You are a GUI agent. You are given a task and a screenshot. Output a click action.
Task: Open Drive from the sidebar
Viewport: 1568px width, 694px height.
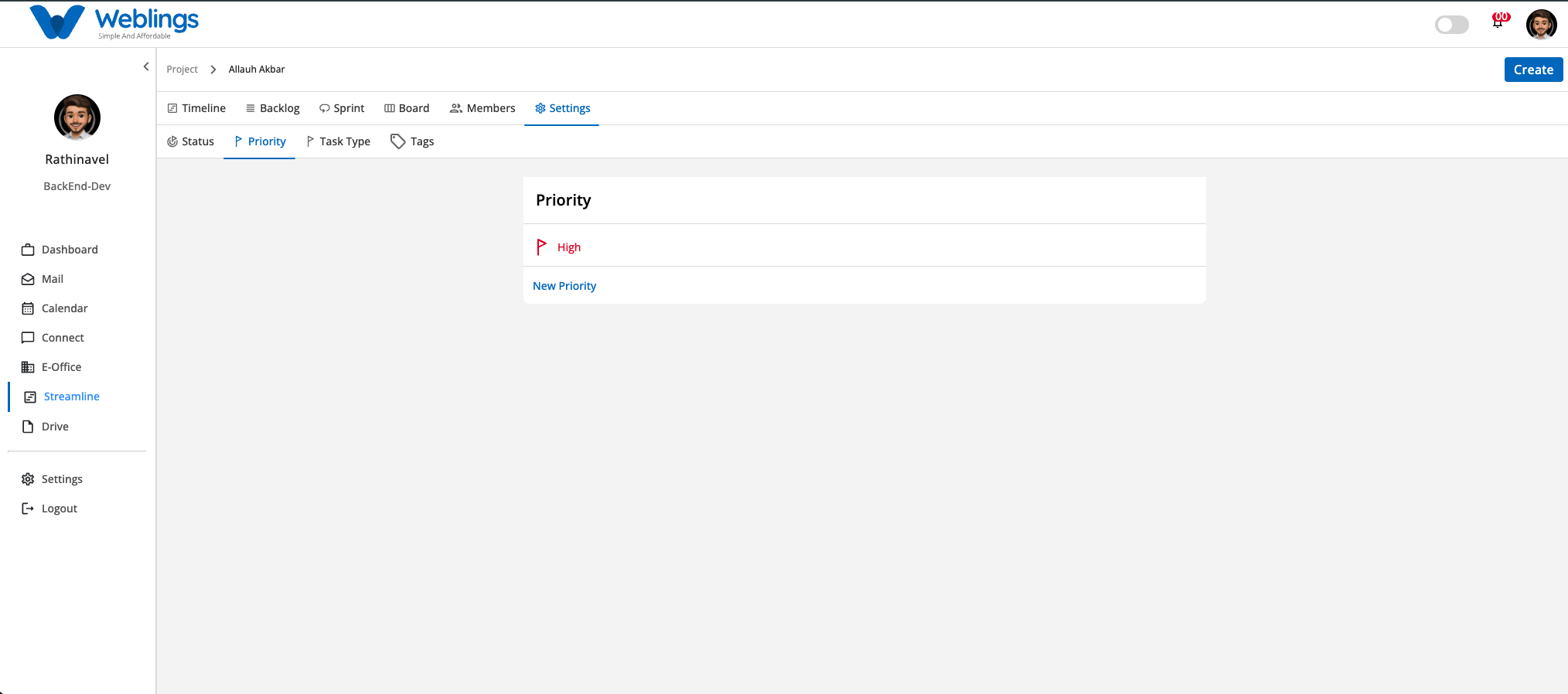click(45, 427)
